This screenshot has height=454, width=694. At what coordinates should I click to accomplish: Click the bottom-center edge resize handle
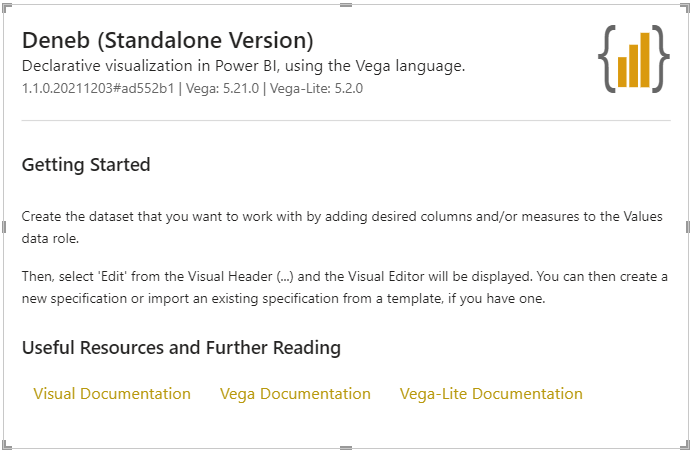tap(346, 448)
